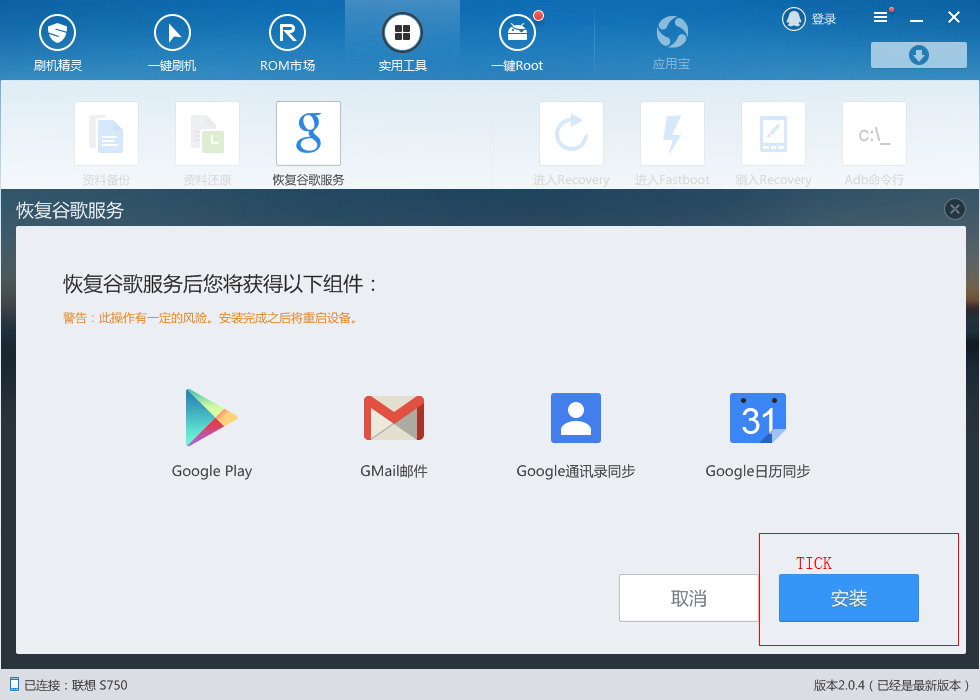
Task: Click the 已连接：联想 S750 status text
Action: (76, 685)
